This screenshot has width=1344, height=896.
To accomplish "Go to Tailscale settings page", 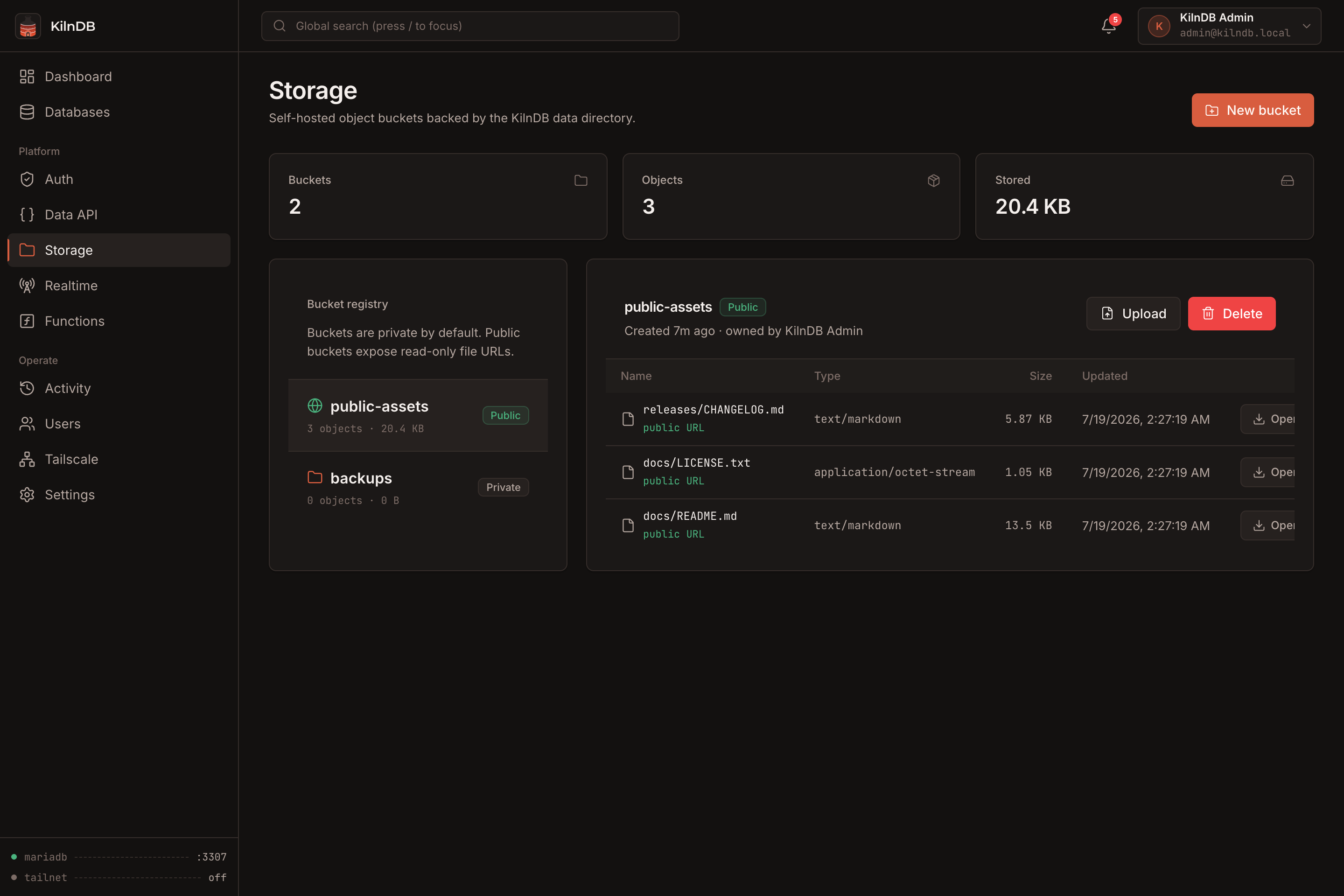I will [119, 459].
